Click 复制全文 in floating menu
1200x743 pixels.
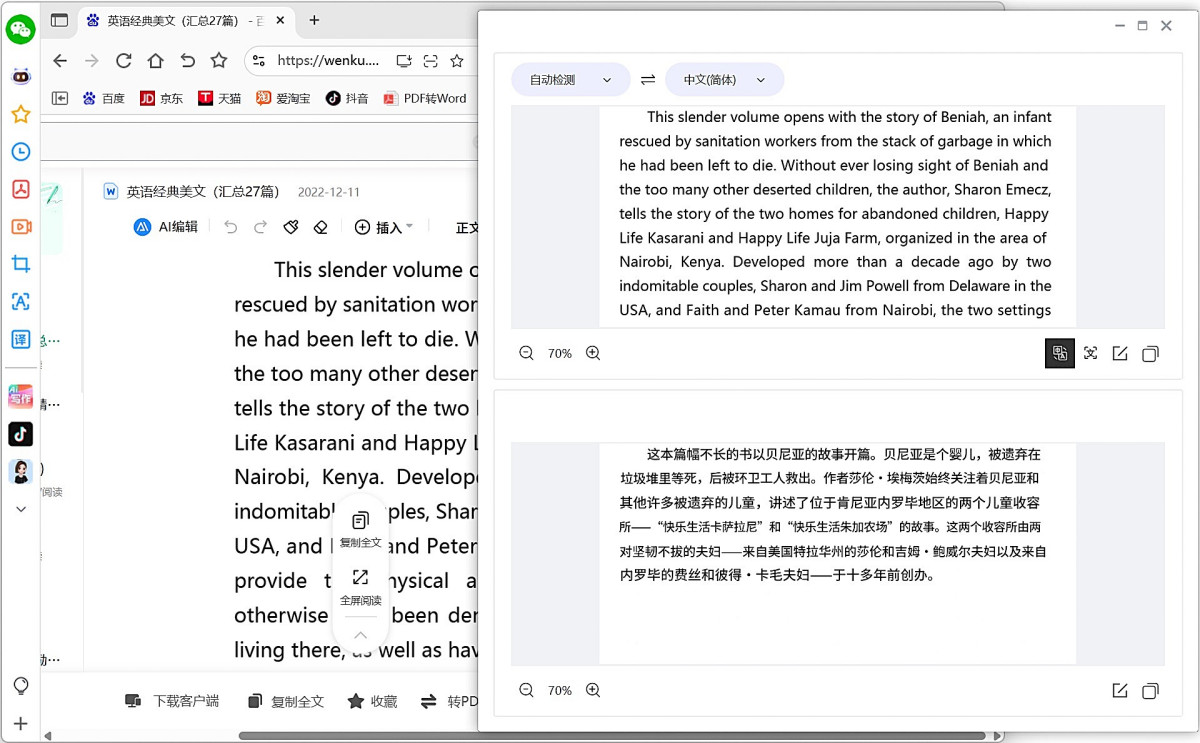(360, 529)
